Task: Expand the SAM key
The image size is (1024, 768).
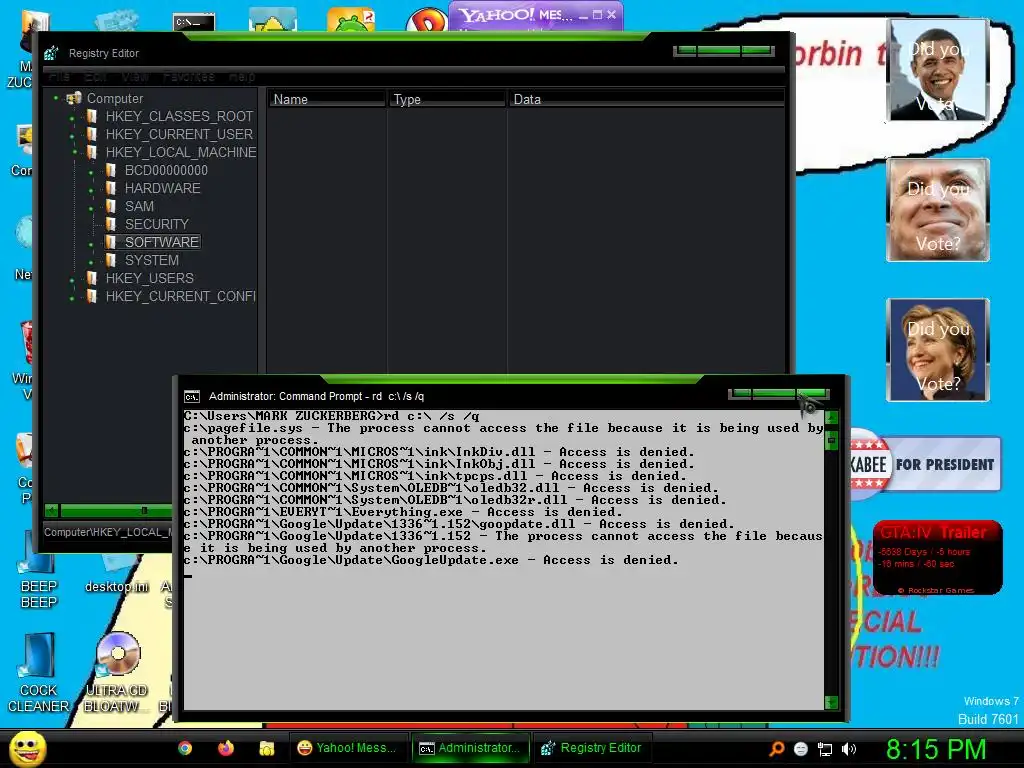Action: tap(91, 208)
